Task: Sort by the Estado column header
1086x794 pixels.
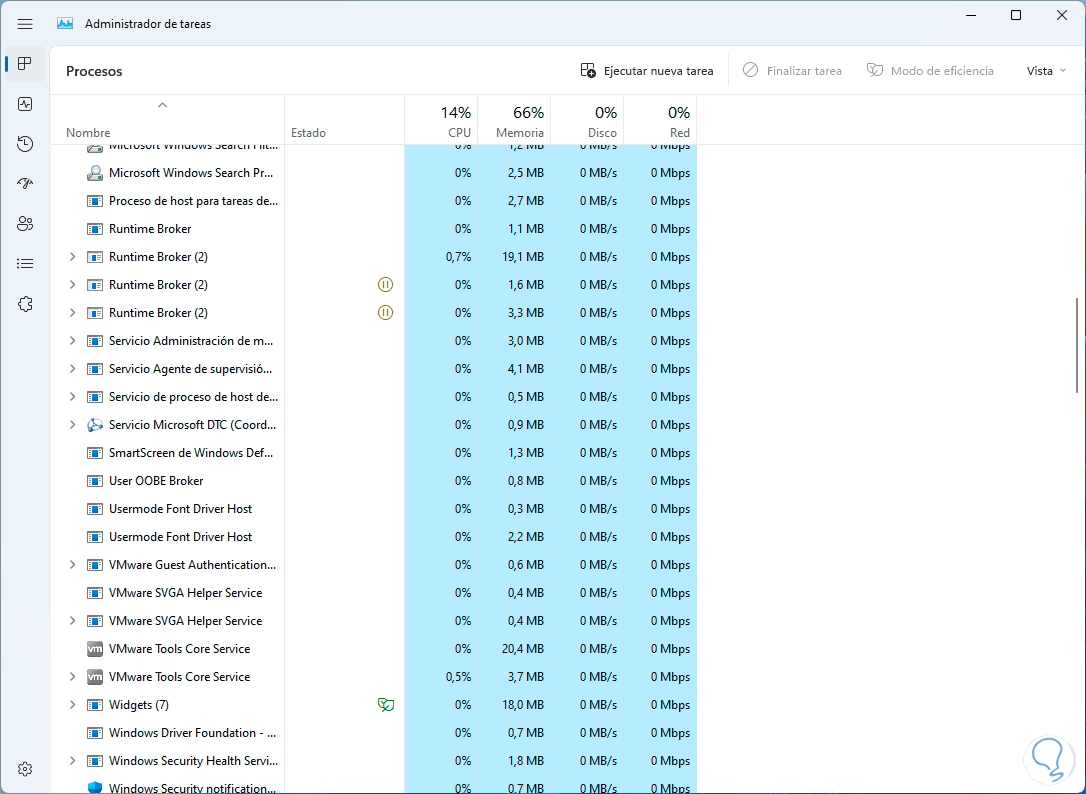Action: (344, 121)
